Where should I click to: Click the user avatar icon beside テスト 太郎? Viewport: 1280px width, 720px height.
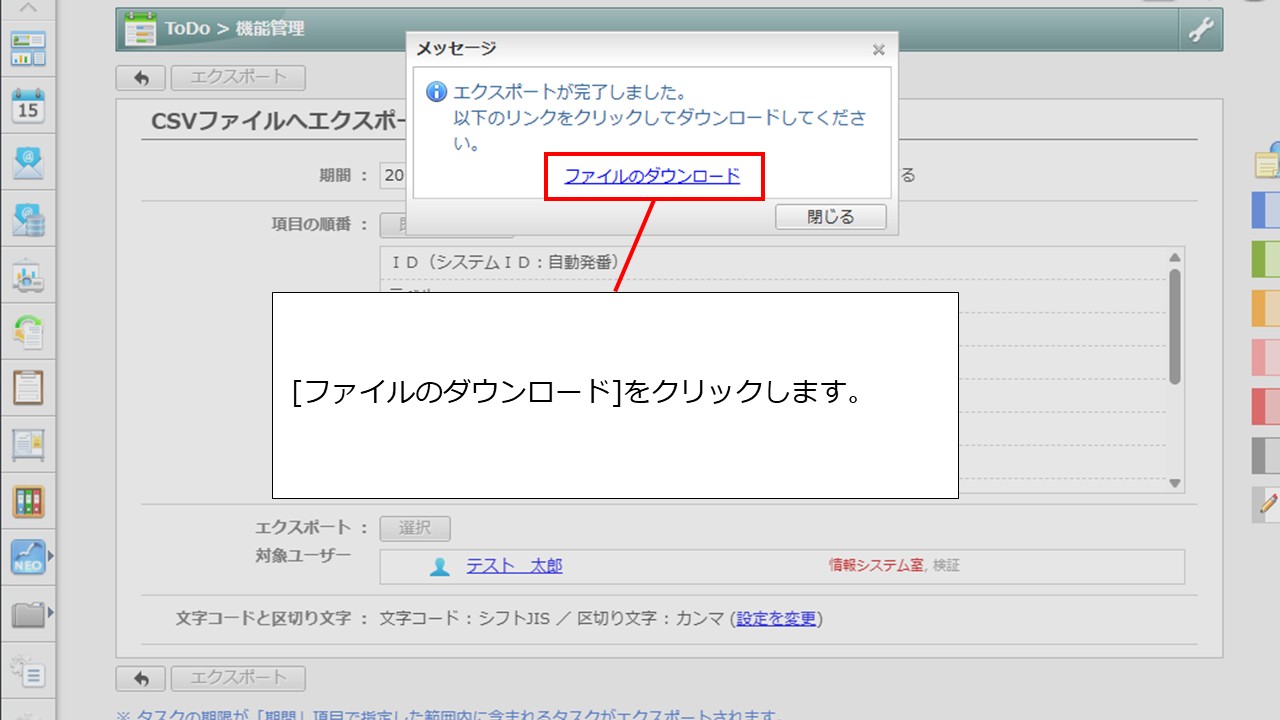point(440,567)
